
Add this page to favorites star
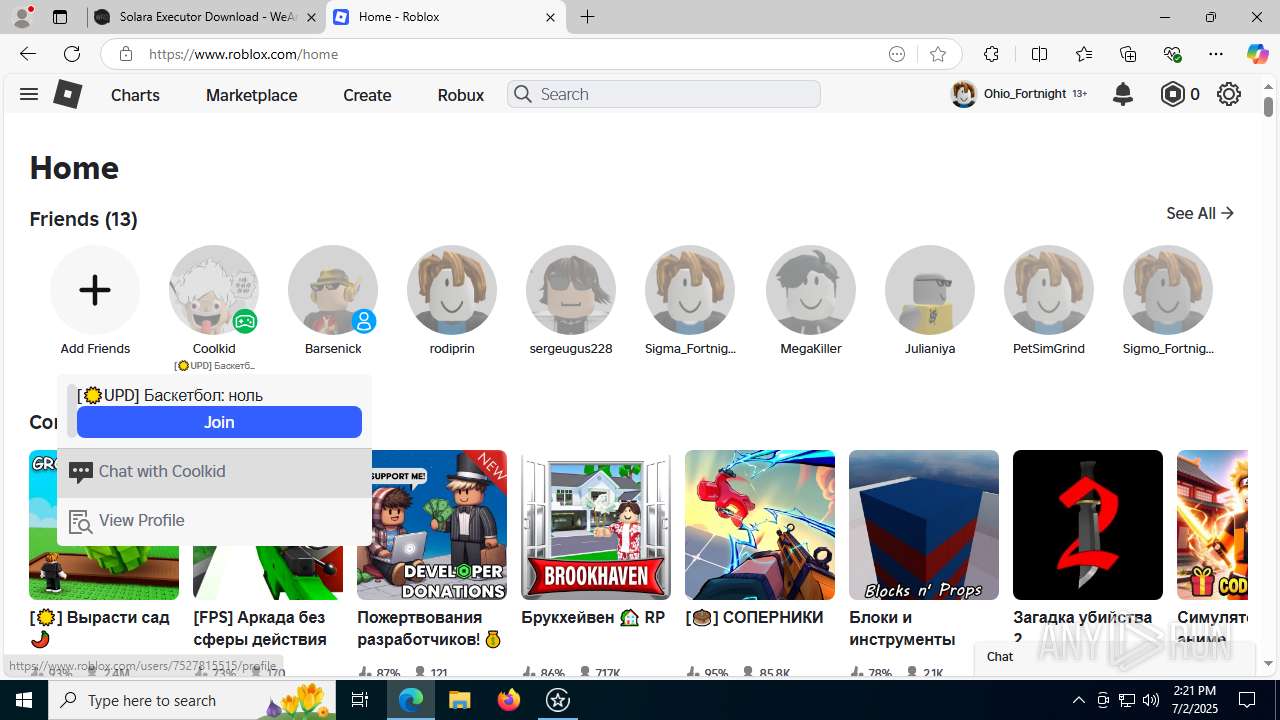[x=937, y=54]
